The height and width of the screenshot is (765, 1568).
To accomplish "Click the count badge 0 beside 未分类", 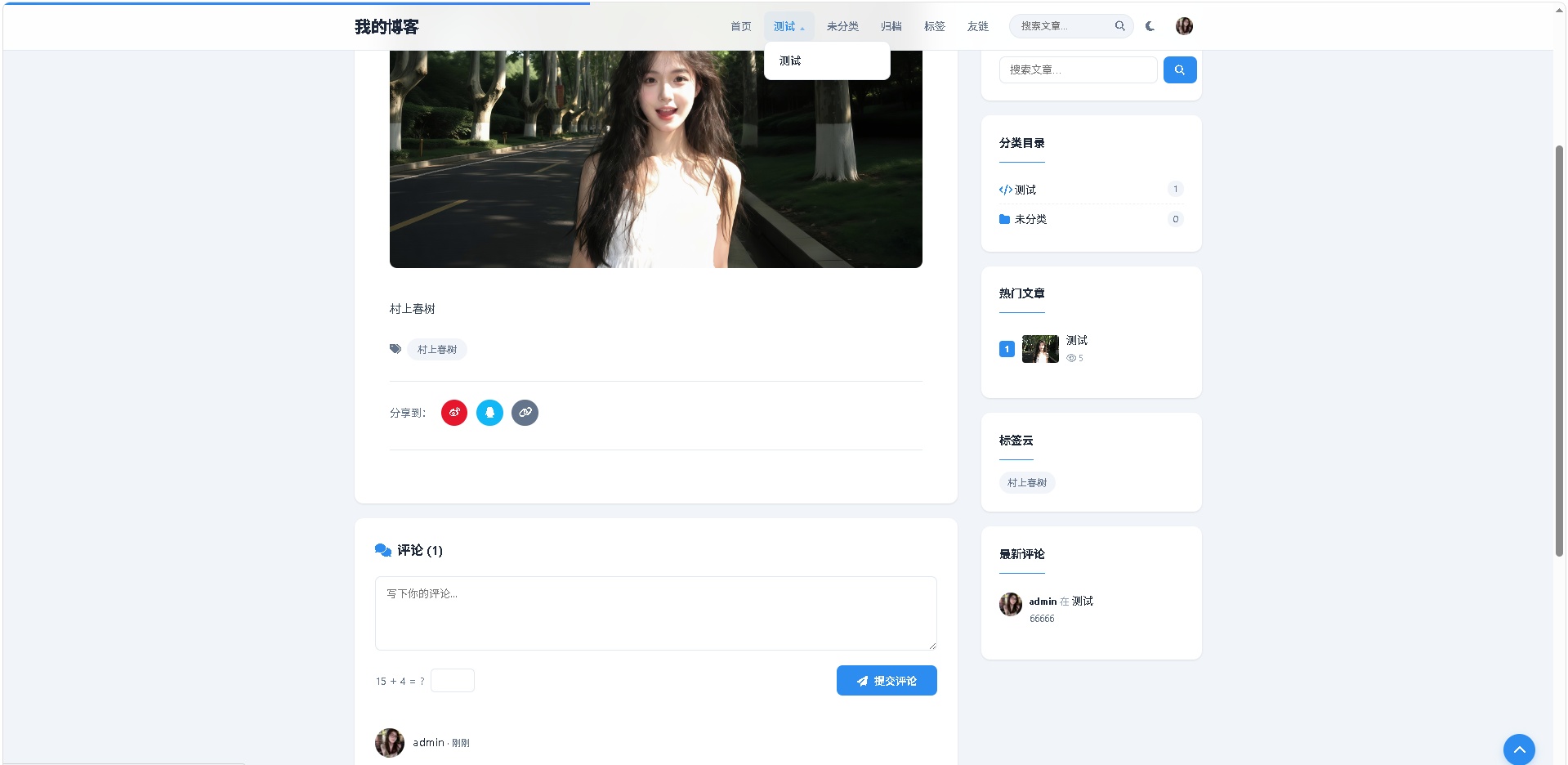I will click(1176, 219).
